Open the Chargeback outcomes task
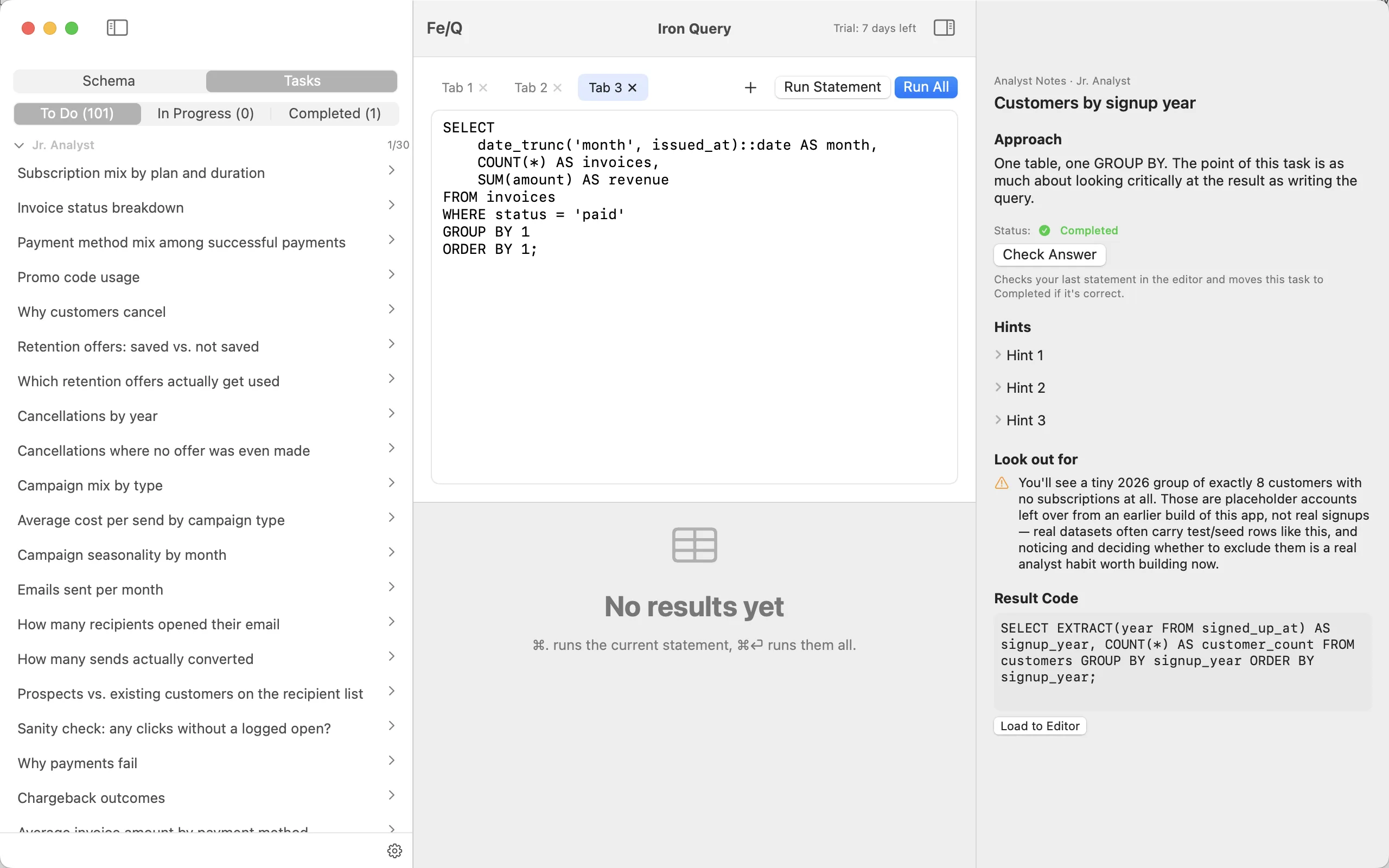 pos(206,798)
